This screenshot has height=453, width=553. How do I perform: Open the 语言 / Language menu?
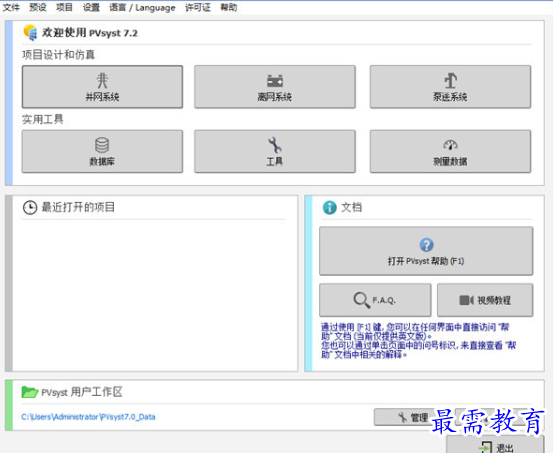click(142, 7)
